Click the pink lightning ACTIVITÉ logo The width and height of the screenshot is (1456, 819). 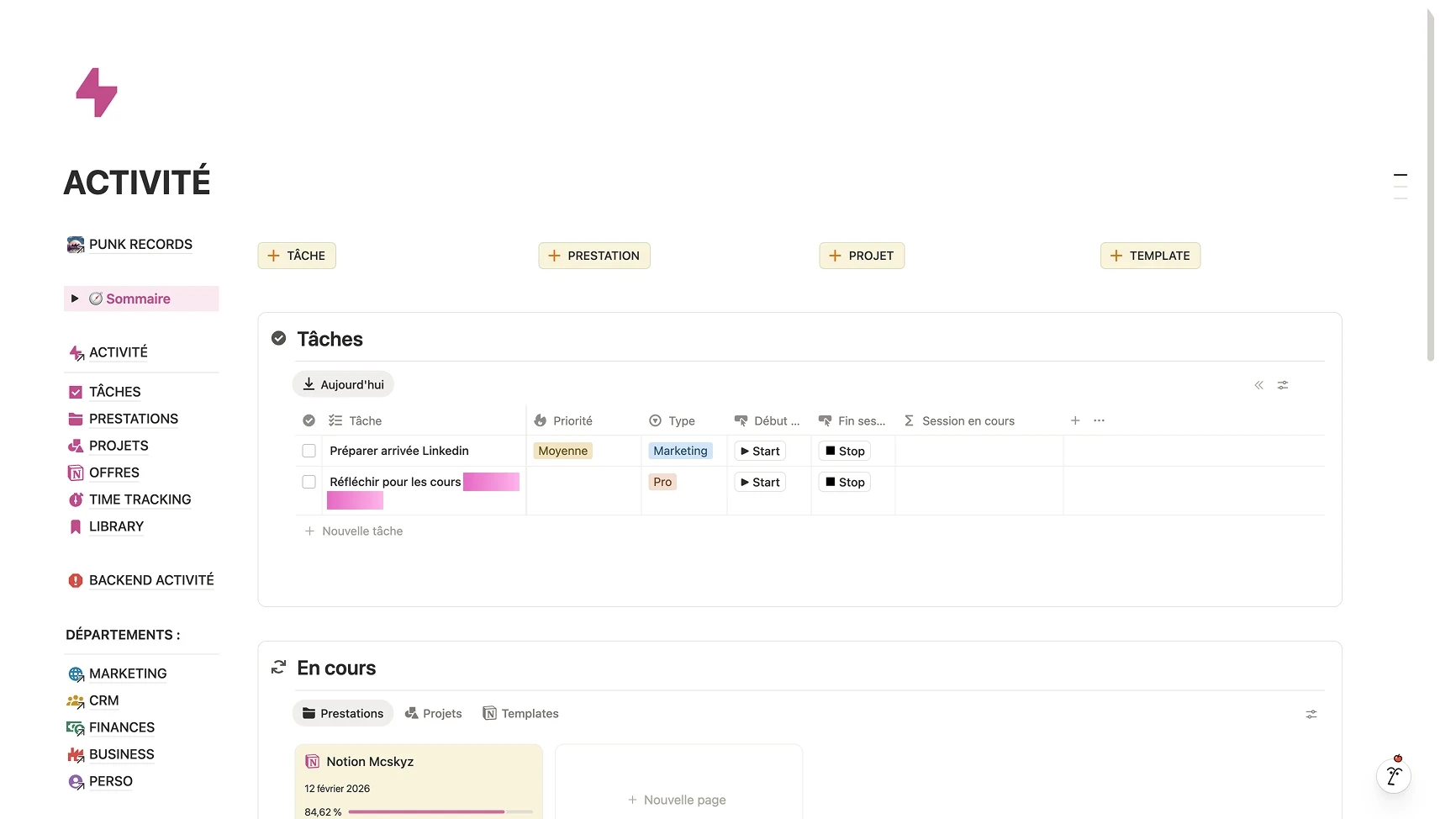click(x=96, y=92)
